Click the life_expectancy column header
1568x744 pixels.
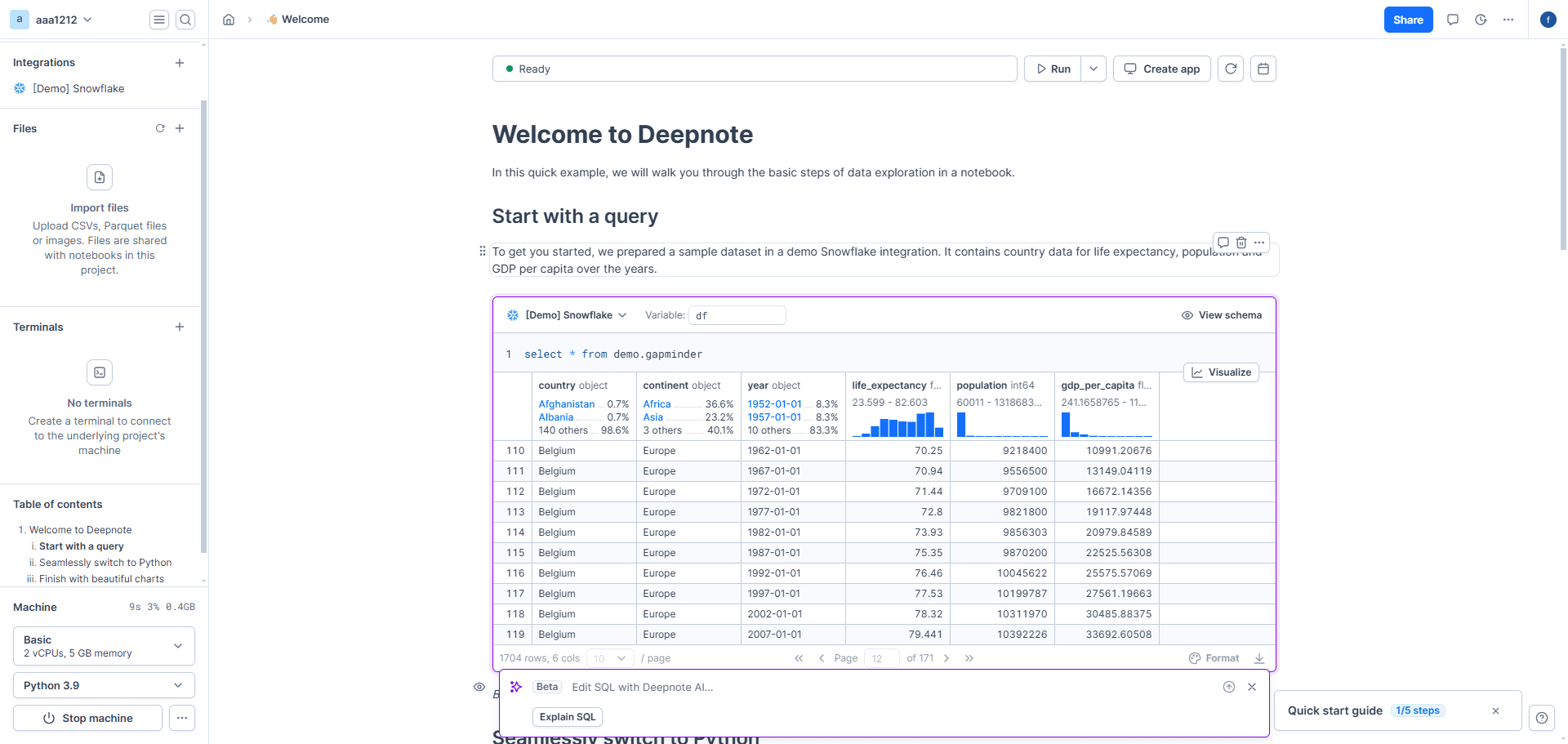[x=896, y=385]
